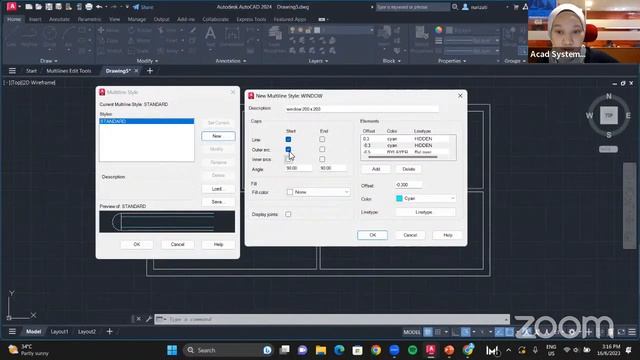Select the Rotate tool in Modify panel

pyautogui.click(x=140, y=31)
